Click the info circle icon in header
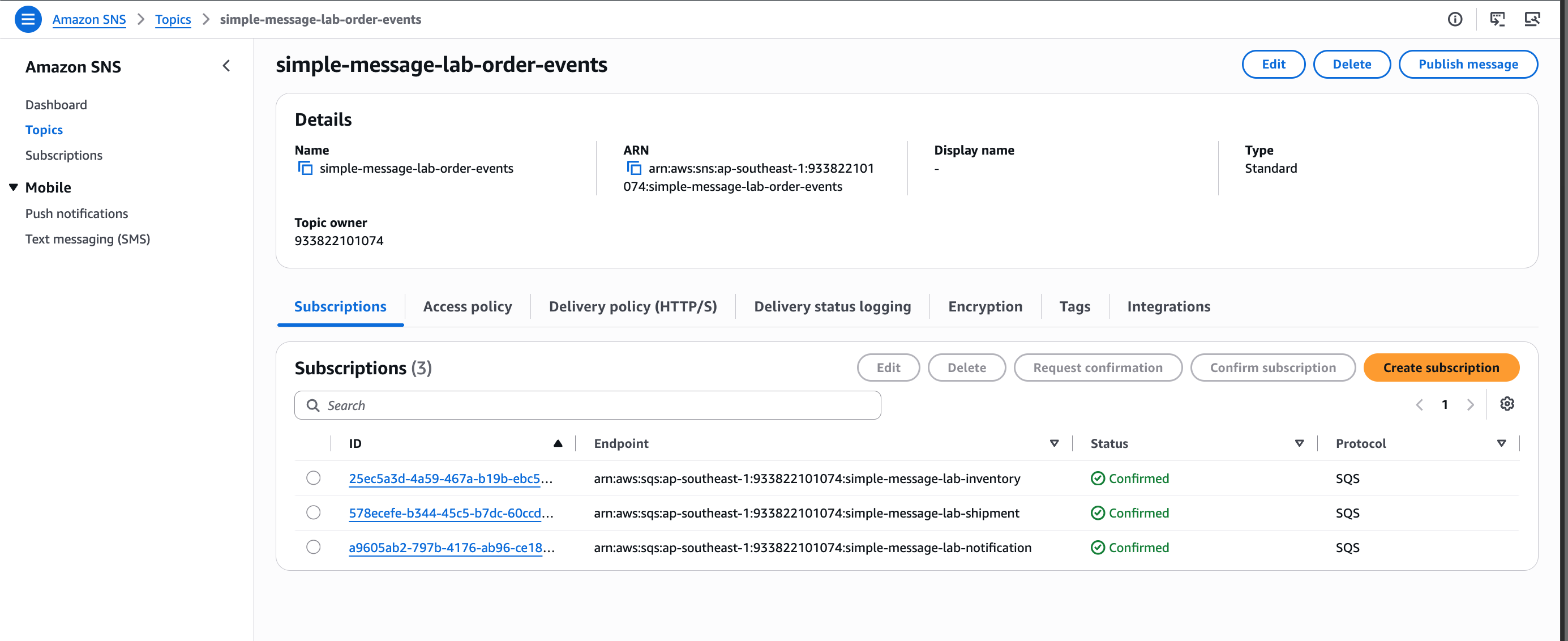Screen dimensions: 1568x641 pos(1455,19)
